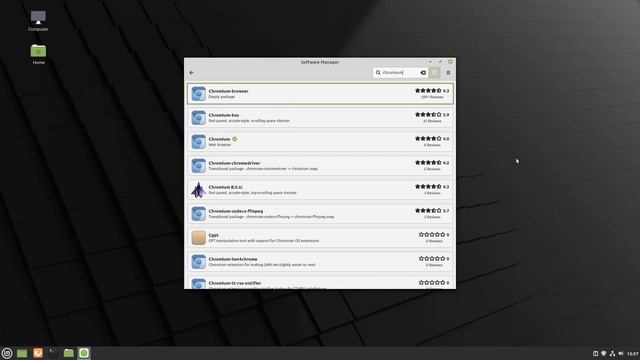Select the Cgpt title
Image resolution: width=640 pixels, height=360 pixels.
point(213,235)
